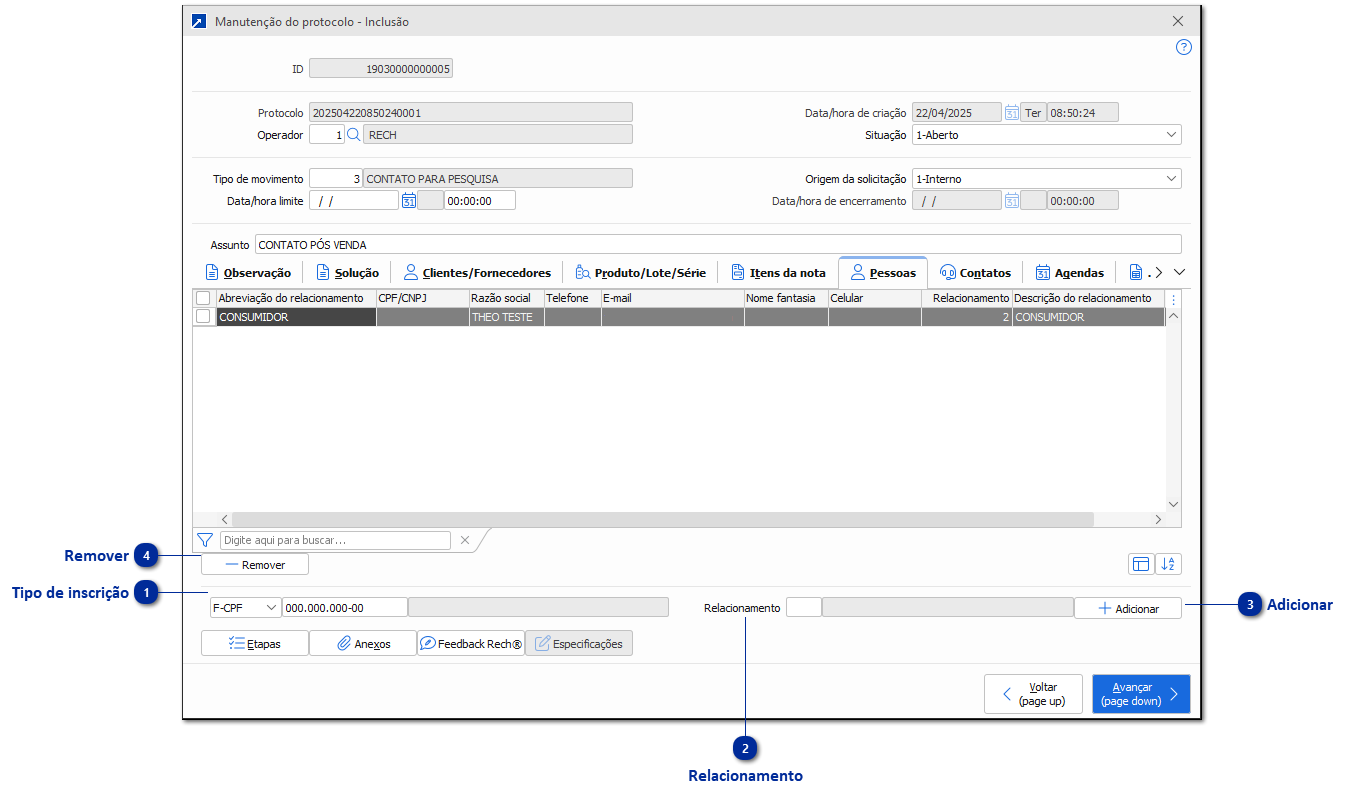Sort by the CPF/CNPJ column header
The image size is (1349, 802).
[422, 298]
